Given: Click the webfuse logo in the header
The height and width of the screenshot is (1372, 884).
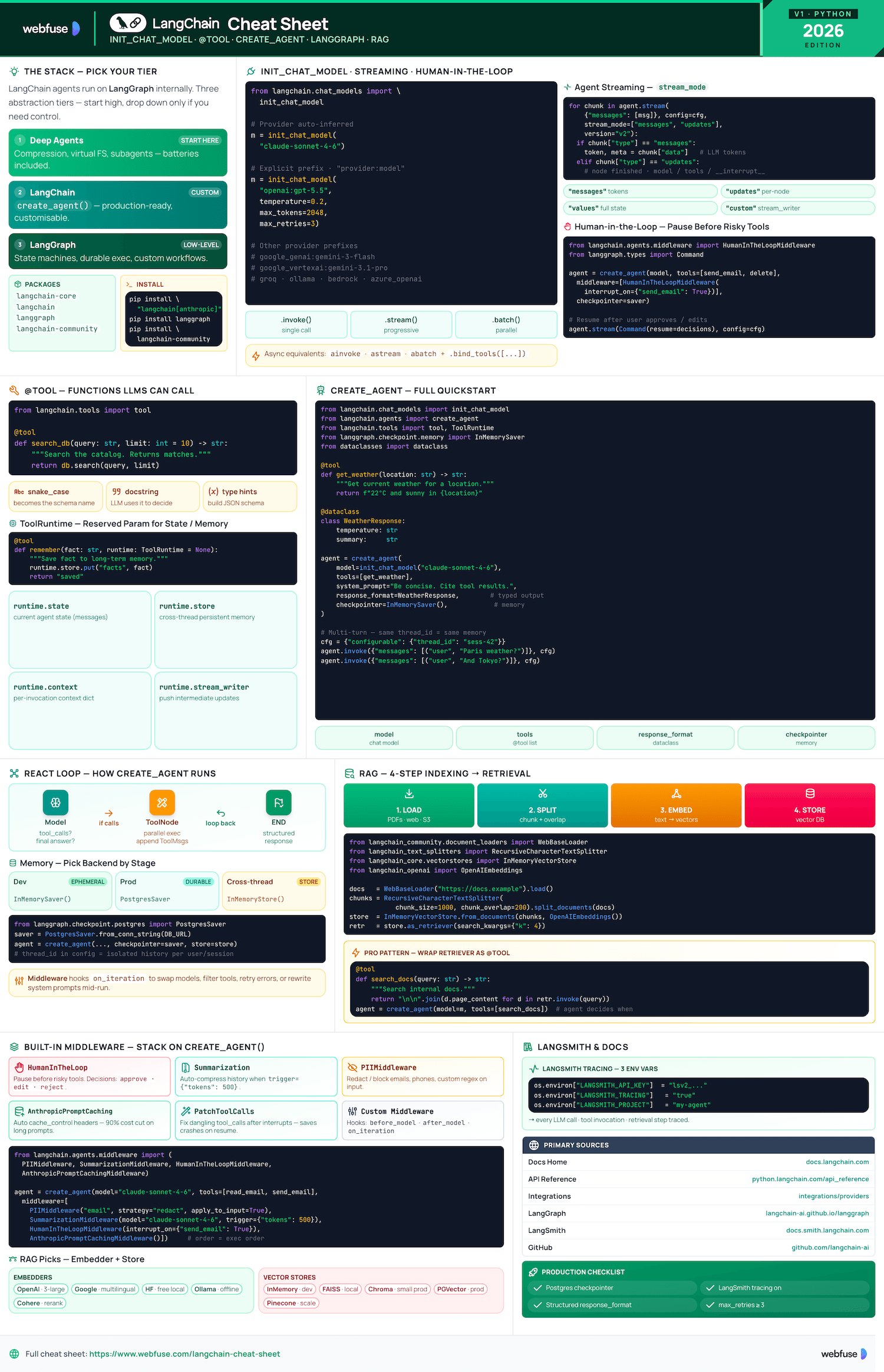Looking at the screenshot, I should pos(51,28).
